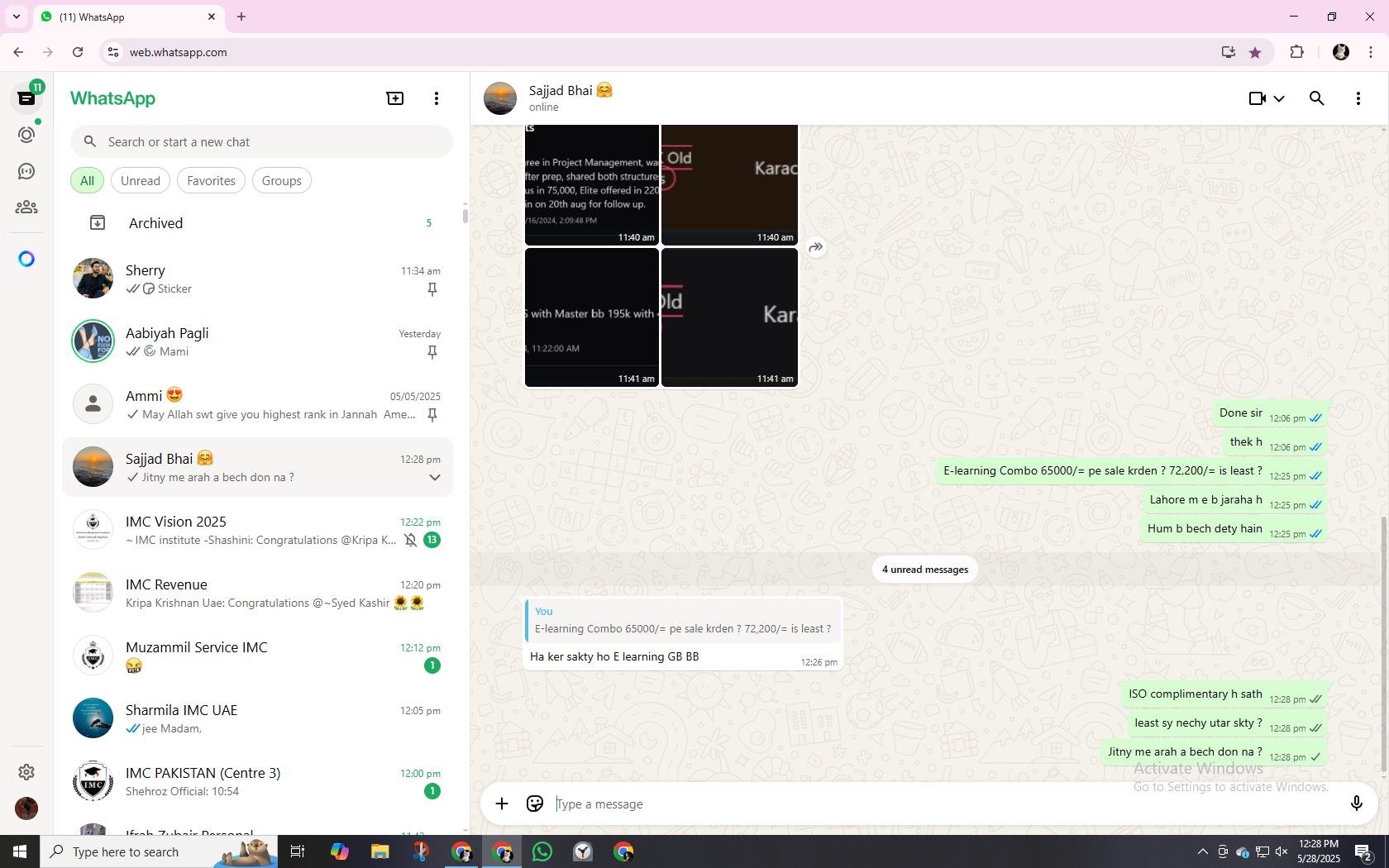
Task: Open the 11:41 am thumbnail showing Kar text
Action: click(x=730, y=317)
